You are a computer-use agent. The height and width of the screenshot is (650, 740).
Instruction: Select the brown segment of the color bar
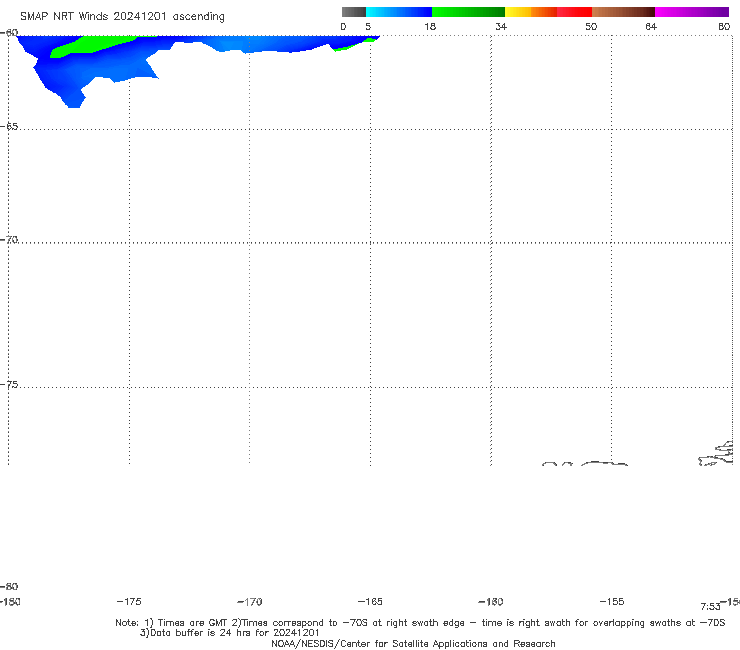(623, 12)
